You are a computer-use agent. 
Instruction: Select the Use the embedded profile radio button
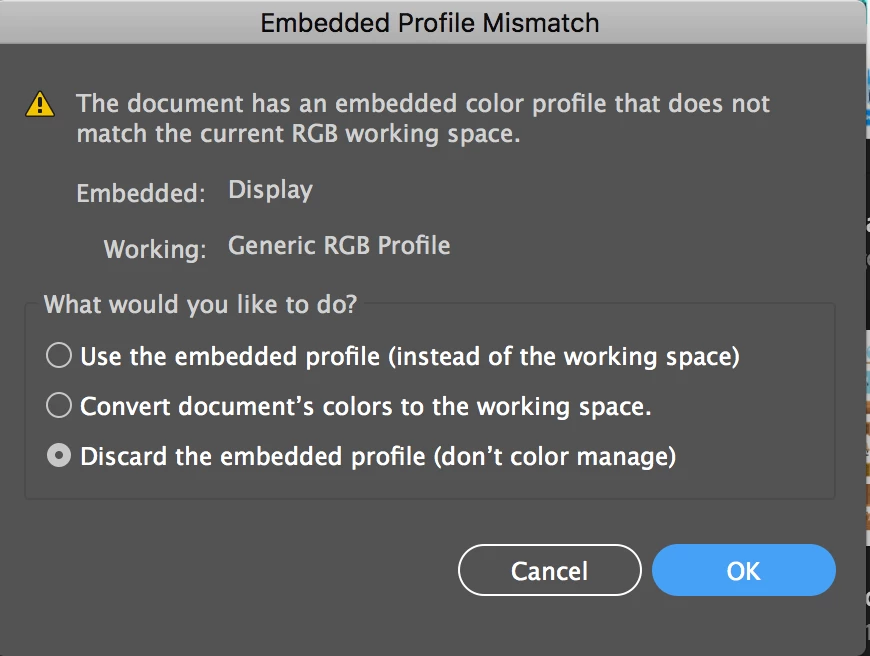pos(60,355)
